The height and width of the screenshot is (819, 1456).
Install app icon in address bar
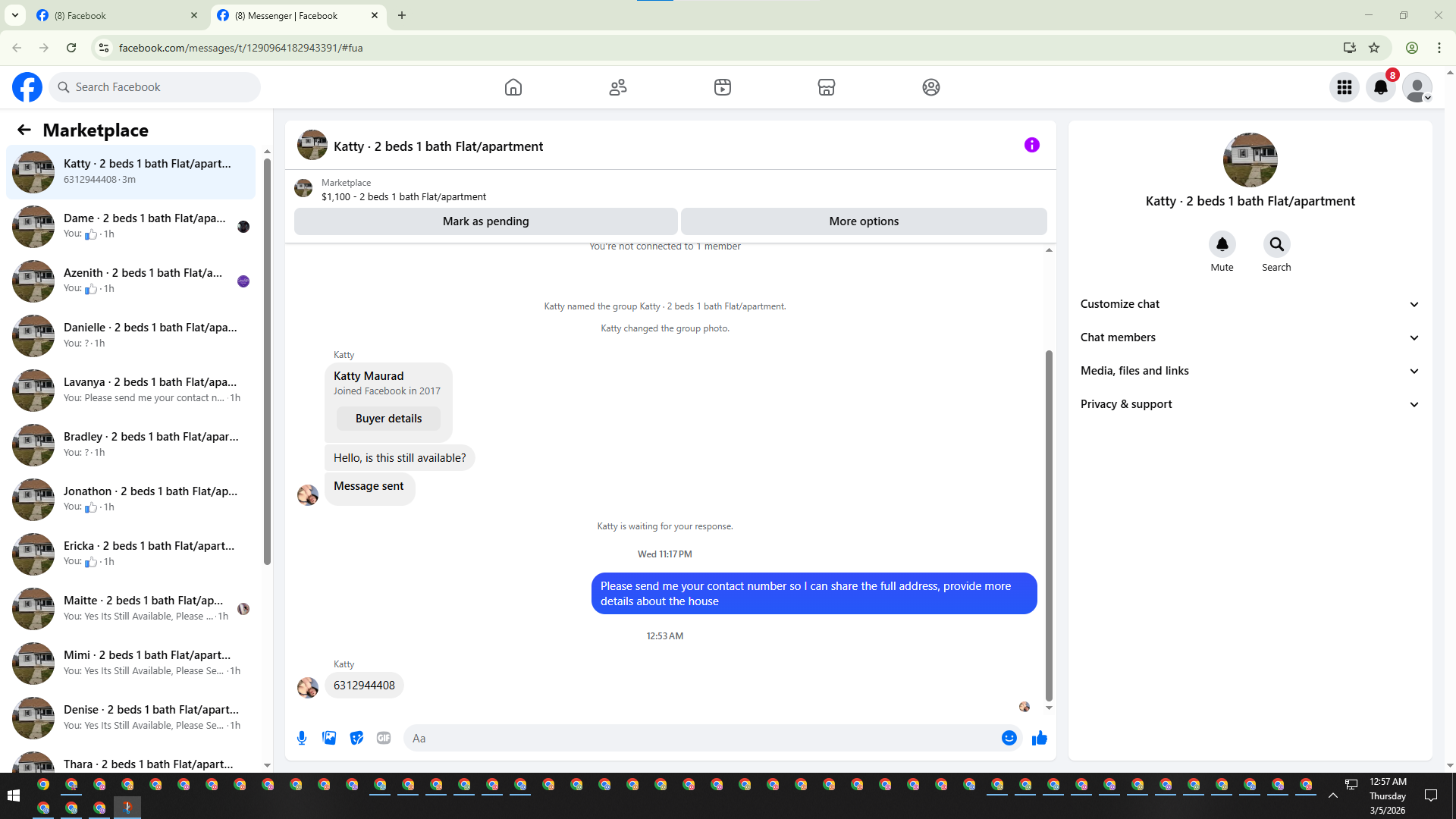(x=1350, y=48)
